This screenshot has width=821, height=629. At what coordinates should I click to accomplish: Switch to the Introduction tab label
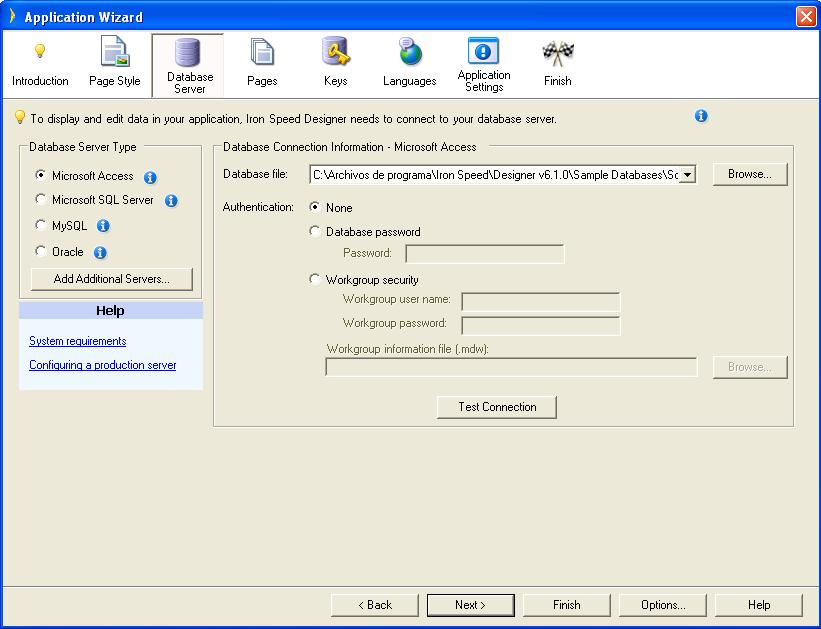pos(40,81)
